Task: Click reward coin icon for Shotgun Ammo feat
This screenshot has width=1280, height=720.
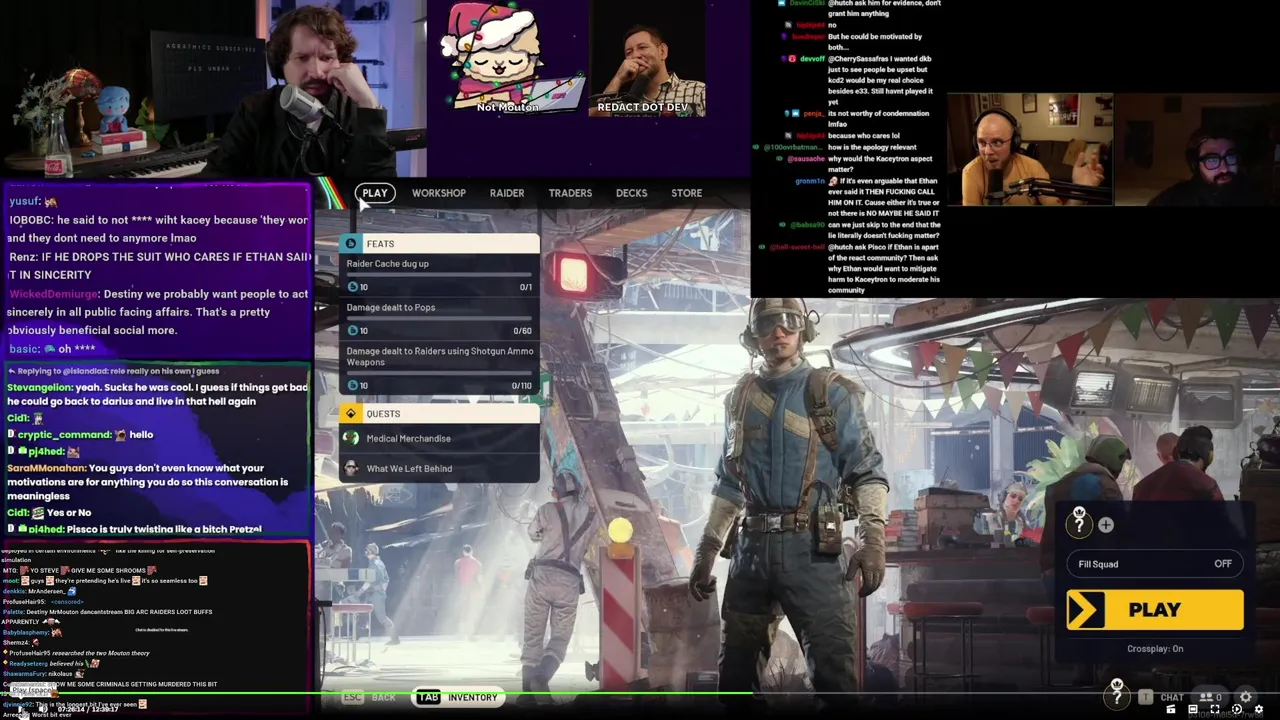Action: [x=352, y=386]
